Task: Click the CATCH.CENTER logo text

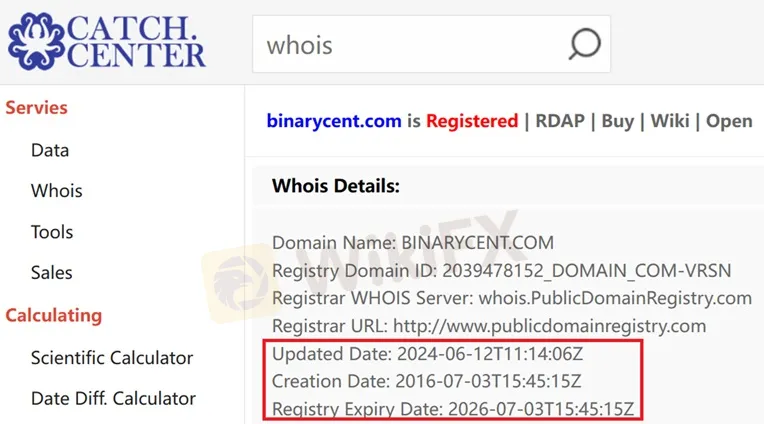Action: [136, 41]
